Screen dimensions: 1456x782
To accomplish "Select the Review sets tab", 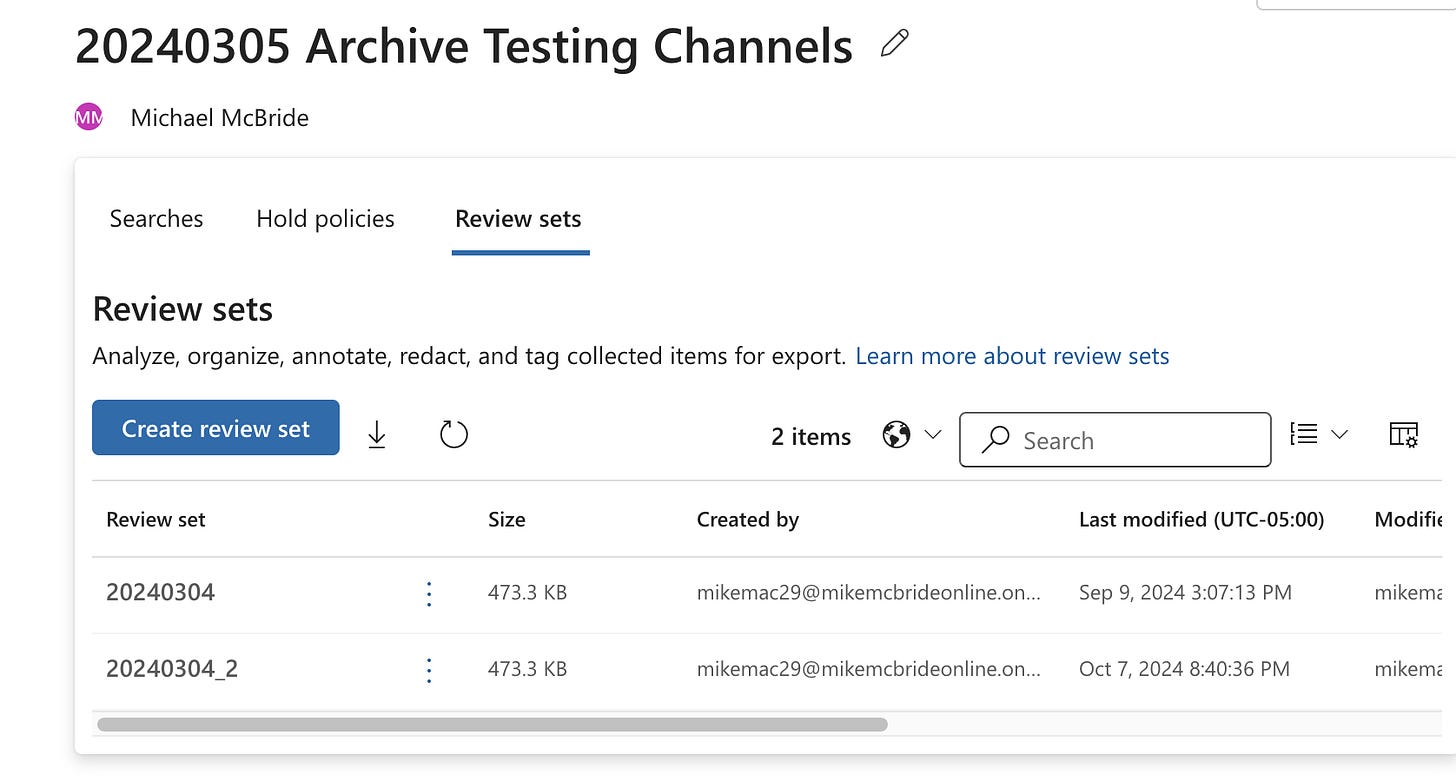I will 518,219.
